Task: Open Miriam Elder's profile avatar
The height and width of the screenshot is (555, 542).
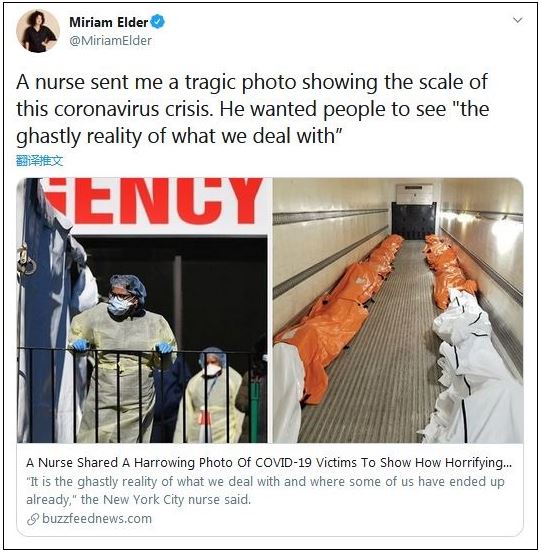Action: [x=38, y=31]
